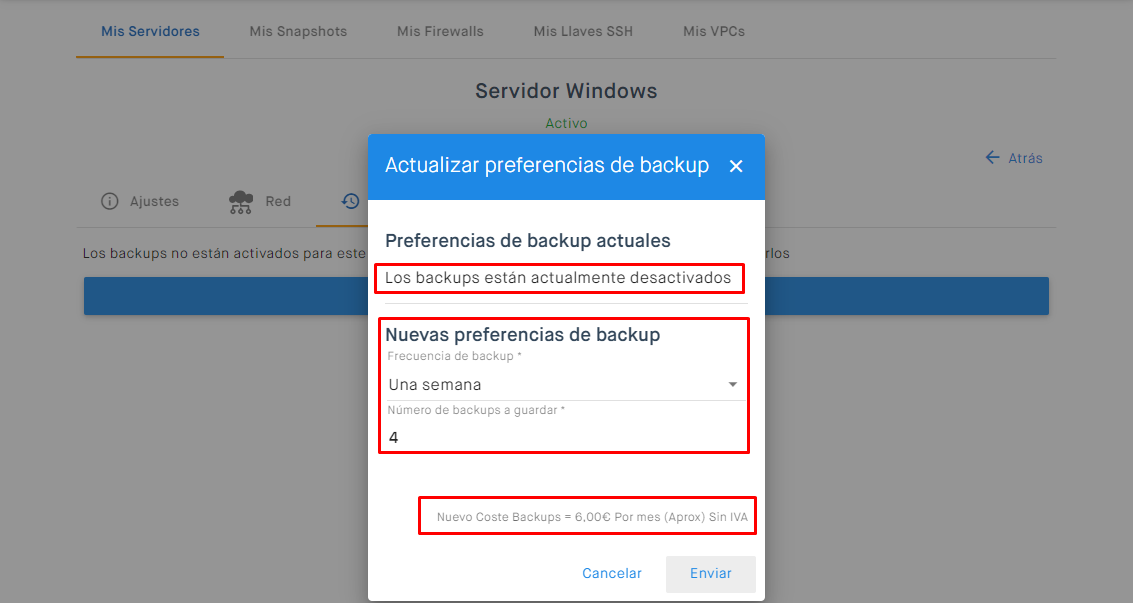Viewport: 1133px width, 603px height.
Task: Go to the Mis Firewalls tab
Action: click(440, 31)
